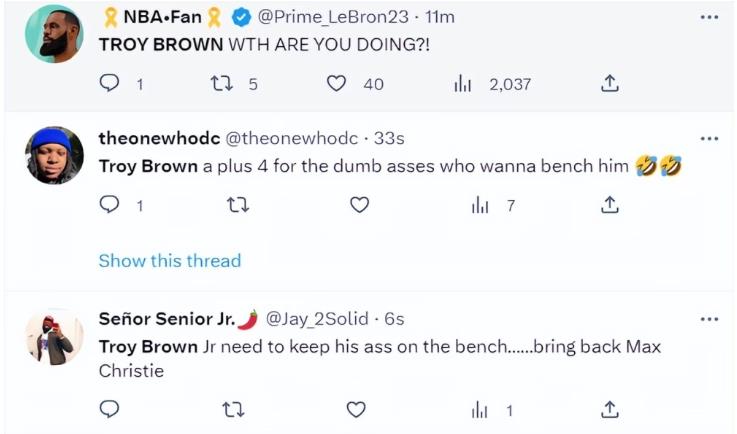View NBA•Fan's avatar image
The width and height of the screenshot is (737, 434).
click(54, 33)
